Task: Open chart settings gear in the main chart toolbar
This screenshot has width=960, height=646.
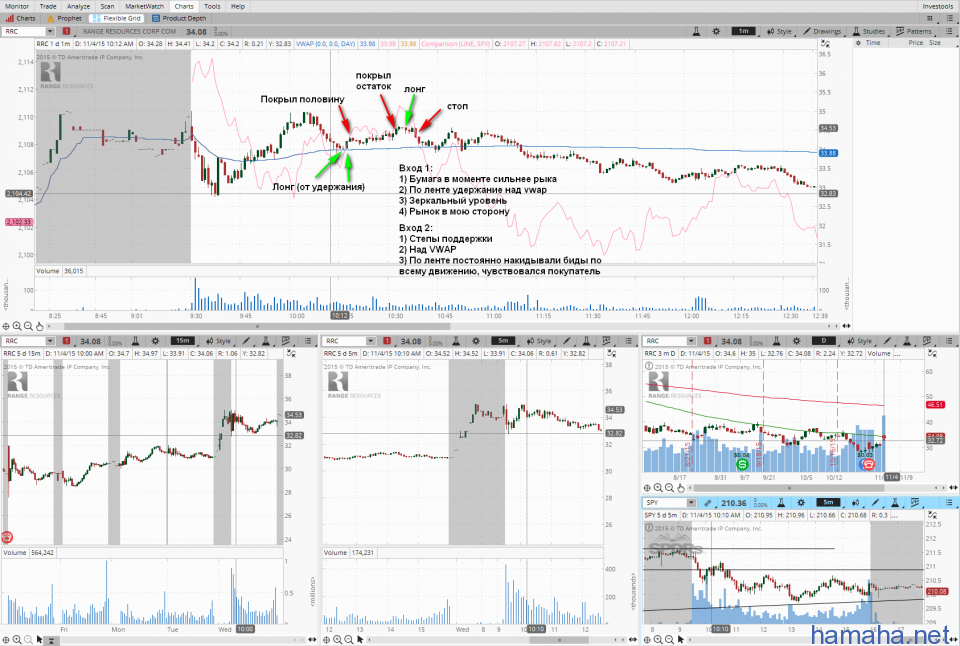Action: [716, 31]
